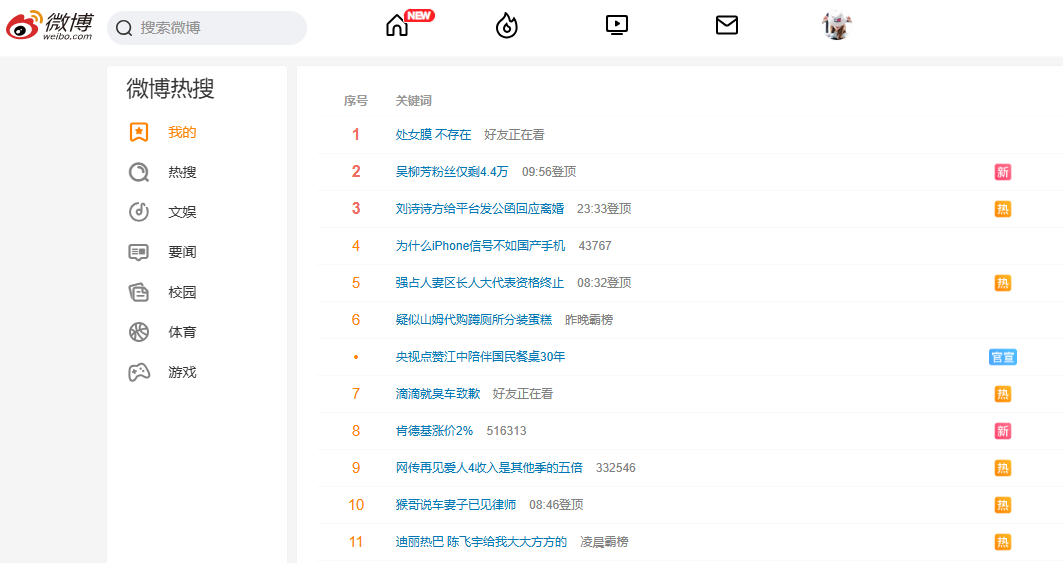Screen dimensions: 1063x563
Task: Click 新 badge on 吴柳芳 row
Action: click(1003, 172)
